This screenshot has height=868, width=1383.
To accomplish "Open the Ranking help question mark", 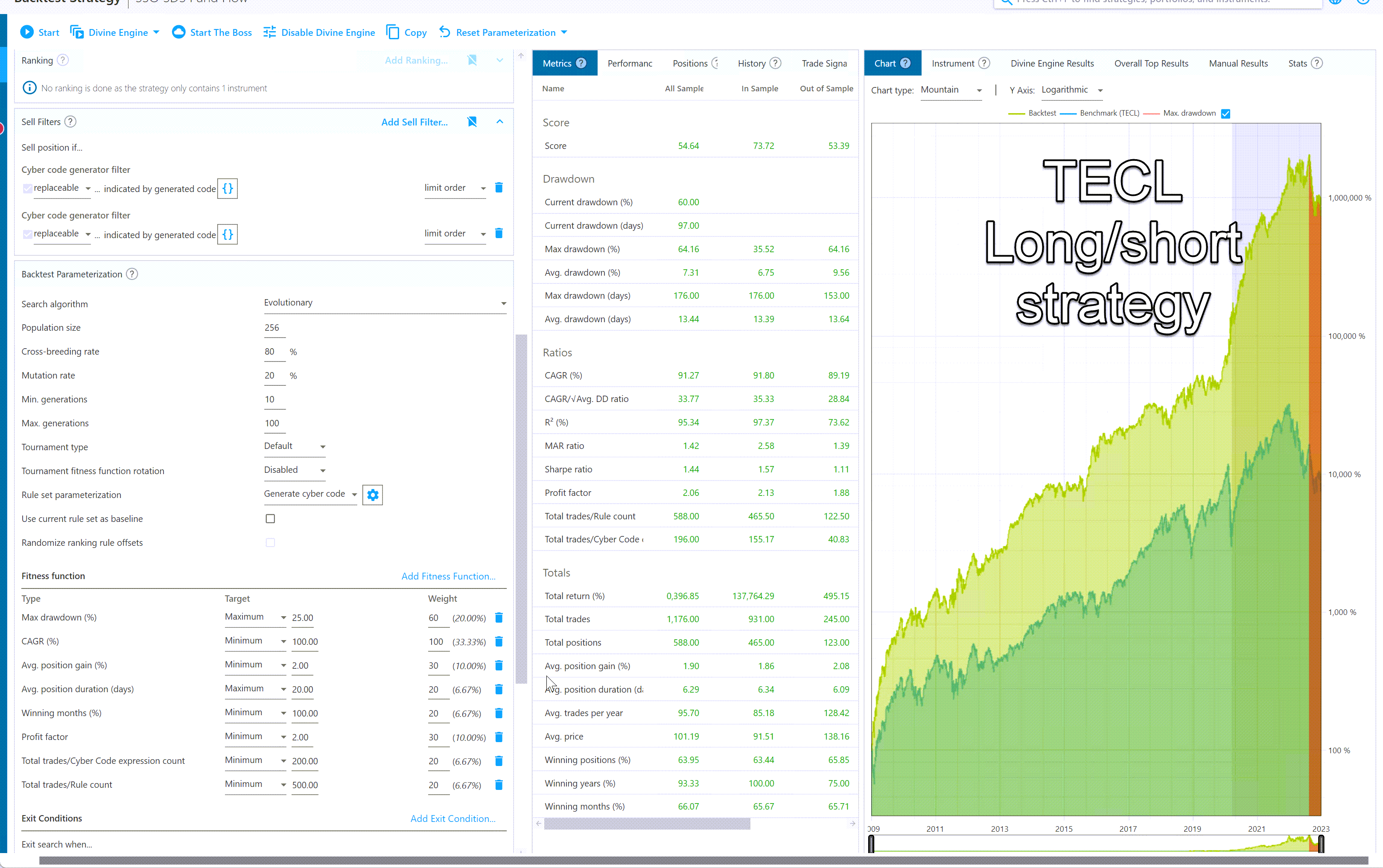I will [63, 60].
